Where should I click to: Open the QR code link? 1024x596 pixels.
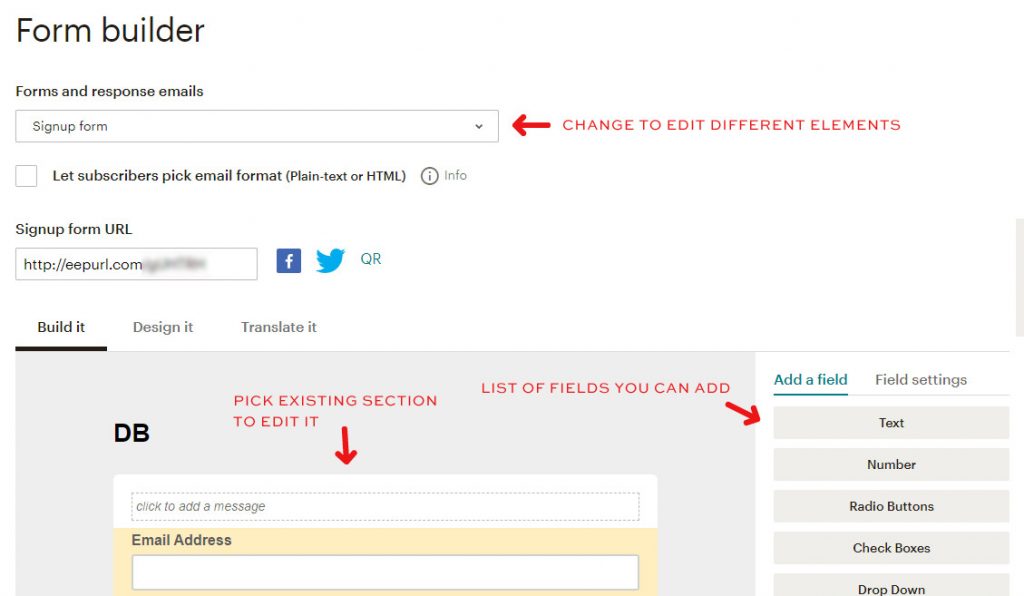[x=371, y=259]
